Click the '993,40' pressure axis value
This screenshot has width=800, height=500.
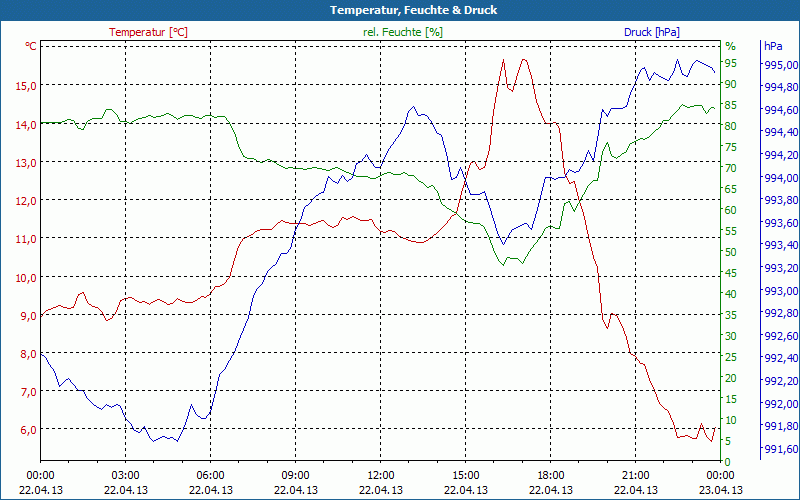(x=781, y=245)
